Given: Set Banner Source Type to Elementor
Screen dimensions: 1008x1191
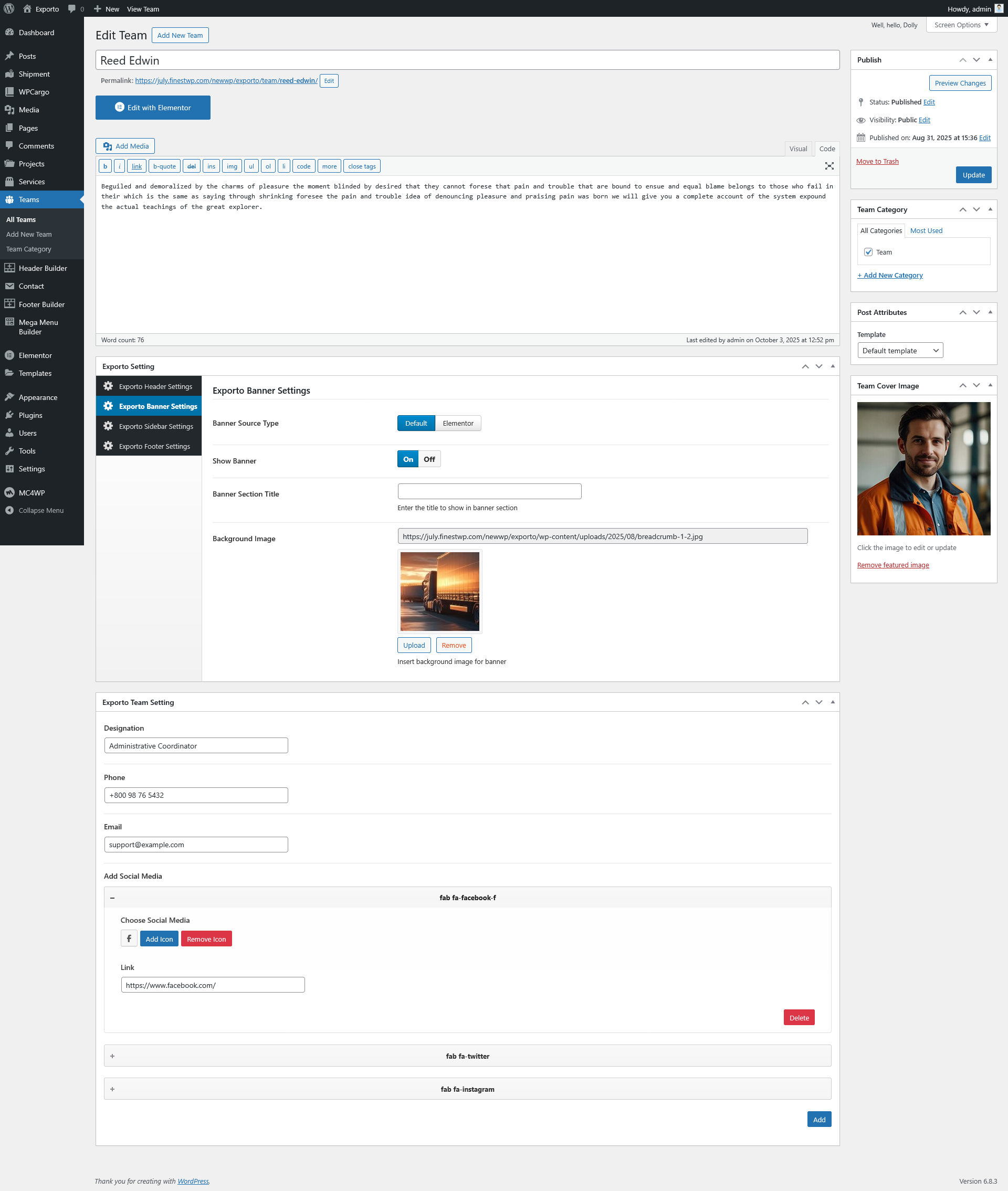Looking at the screenshot, I should (x=458, y=423).
